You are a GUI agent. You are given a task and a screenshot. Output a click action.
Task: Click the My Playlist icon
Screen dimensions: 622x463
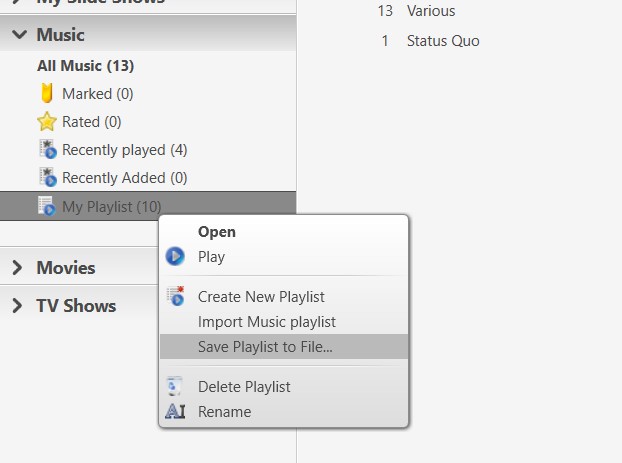click(x=46, y=207)
